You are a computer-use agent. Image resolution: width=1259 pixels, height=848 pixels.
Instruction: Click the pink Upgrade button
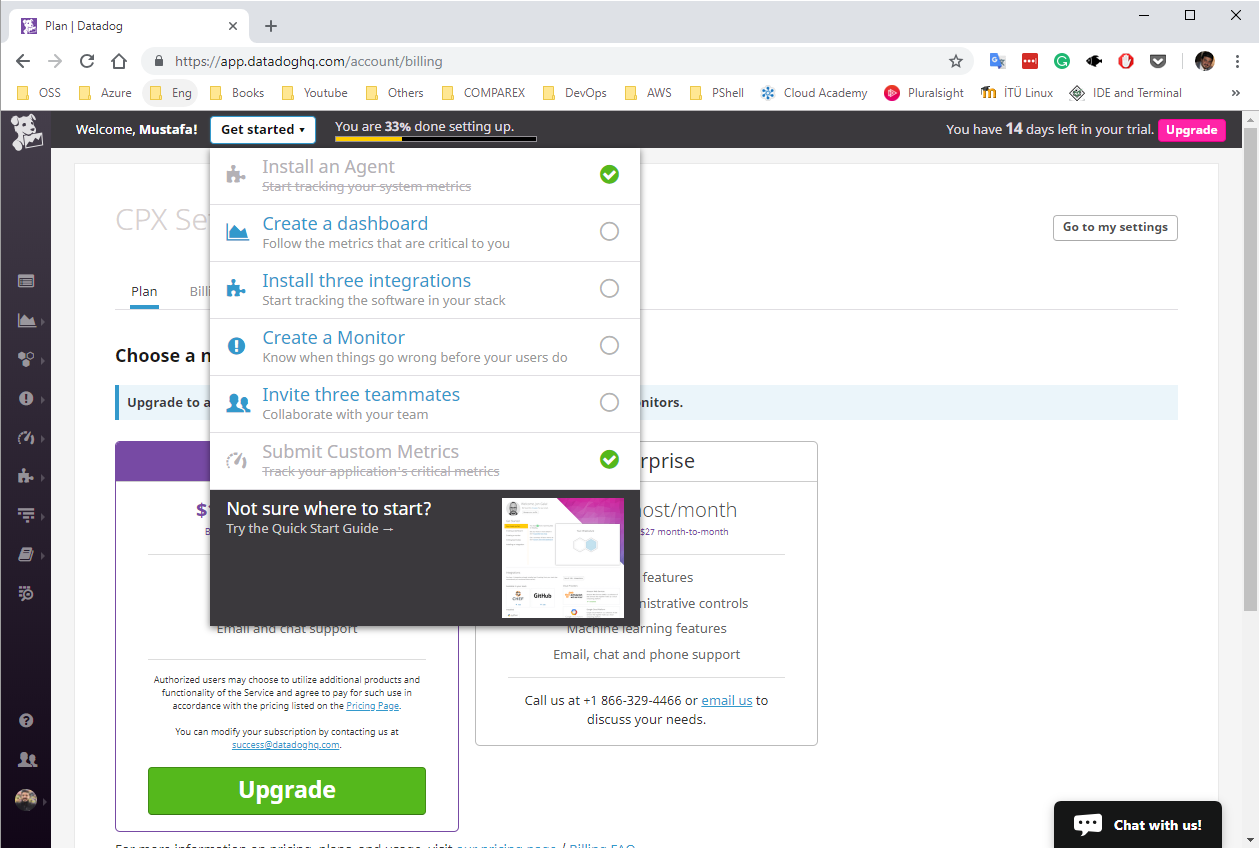coord(1191,130)
